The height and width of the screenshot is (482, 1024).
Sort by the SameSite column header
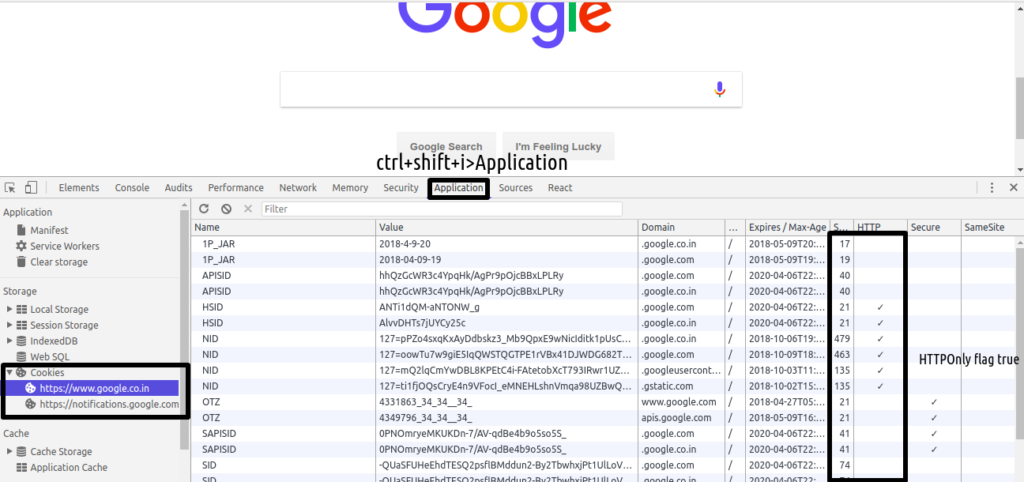click(993, 227)
